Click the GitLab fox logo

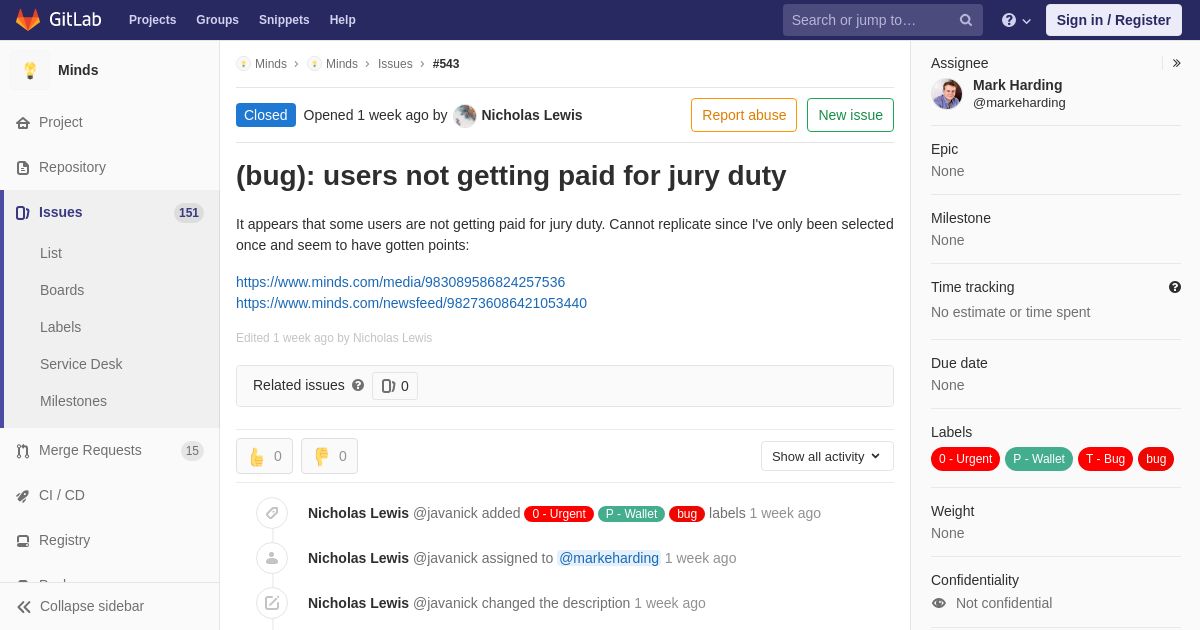tap(28, 20)
